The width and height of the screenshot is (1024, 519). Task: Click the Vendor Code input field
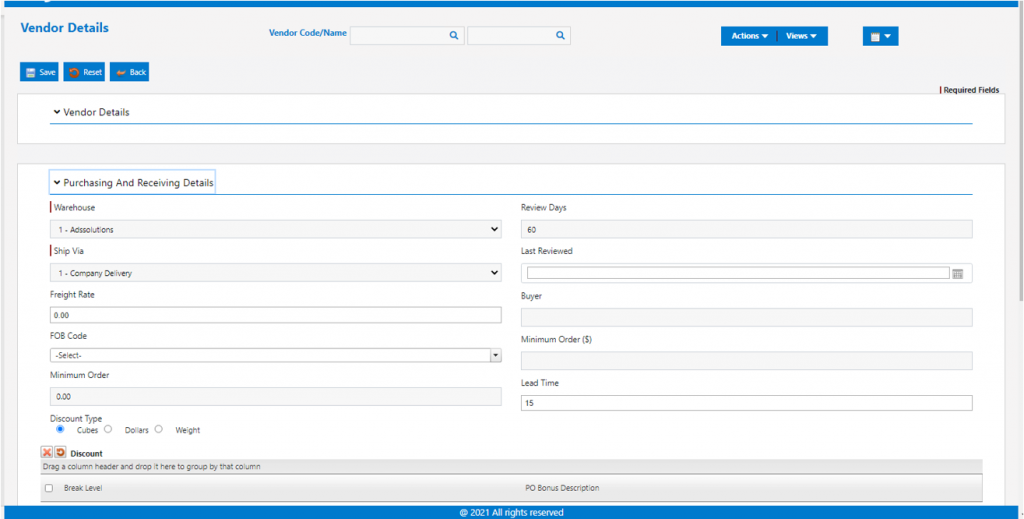pos(407,36)
